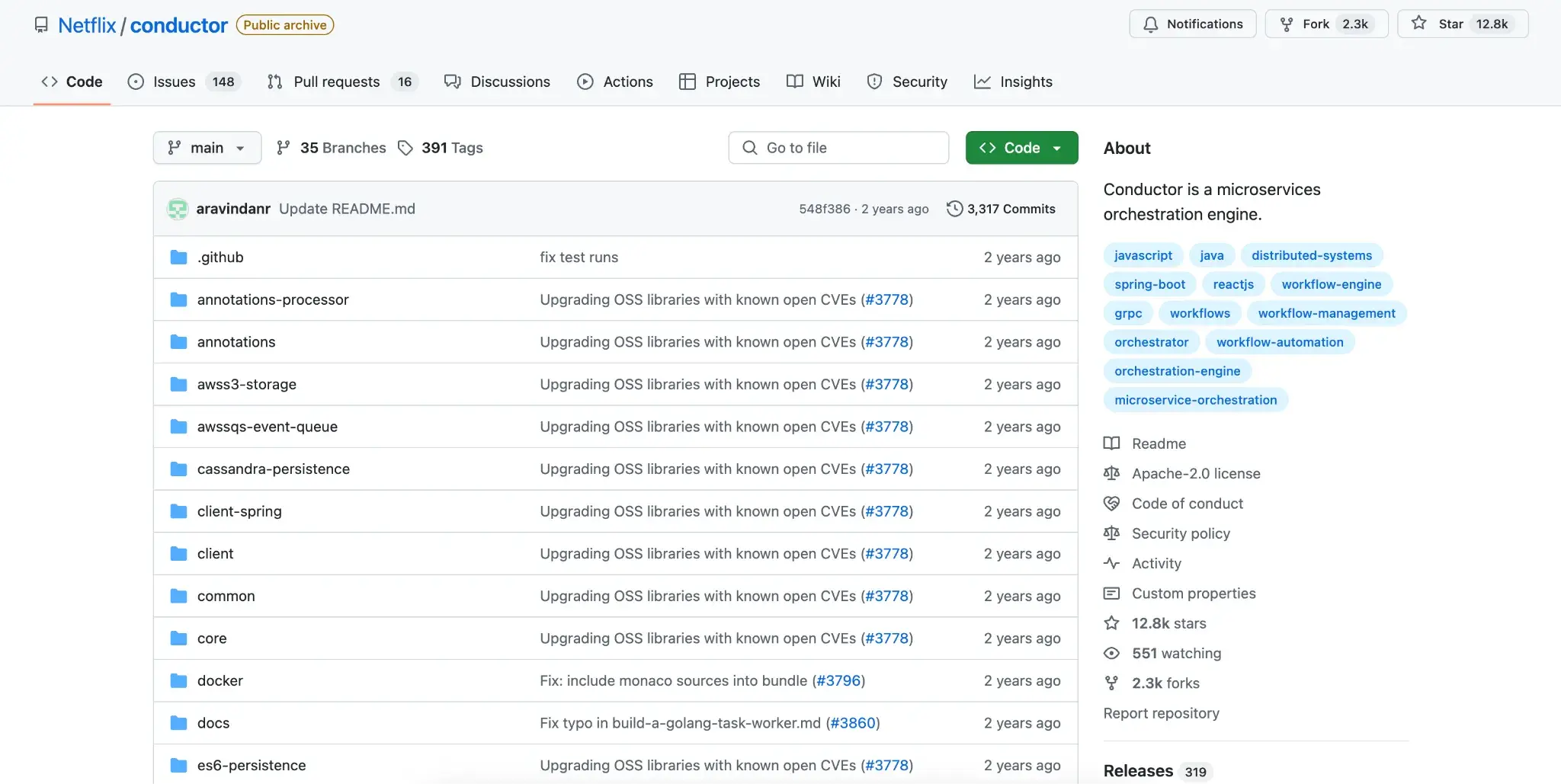Open the Releases 319 heading link
Image resolution: width=1561 pixels, height=784 pixels.
click(x=1157, y=771)
